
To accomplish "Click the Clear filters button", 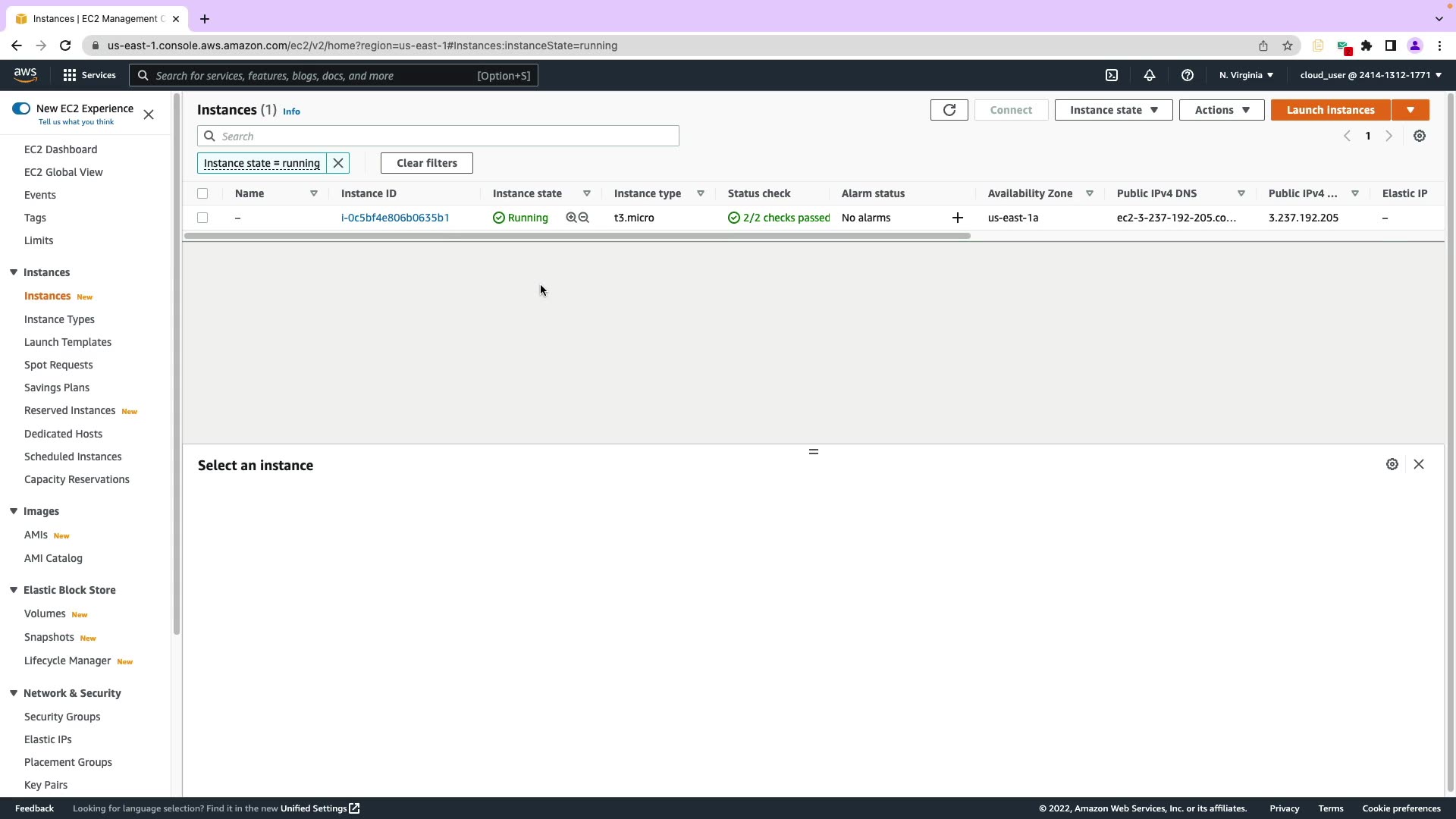I will point(426,163).
